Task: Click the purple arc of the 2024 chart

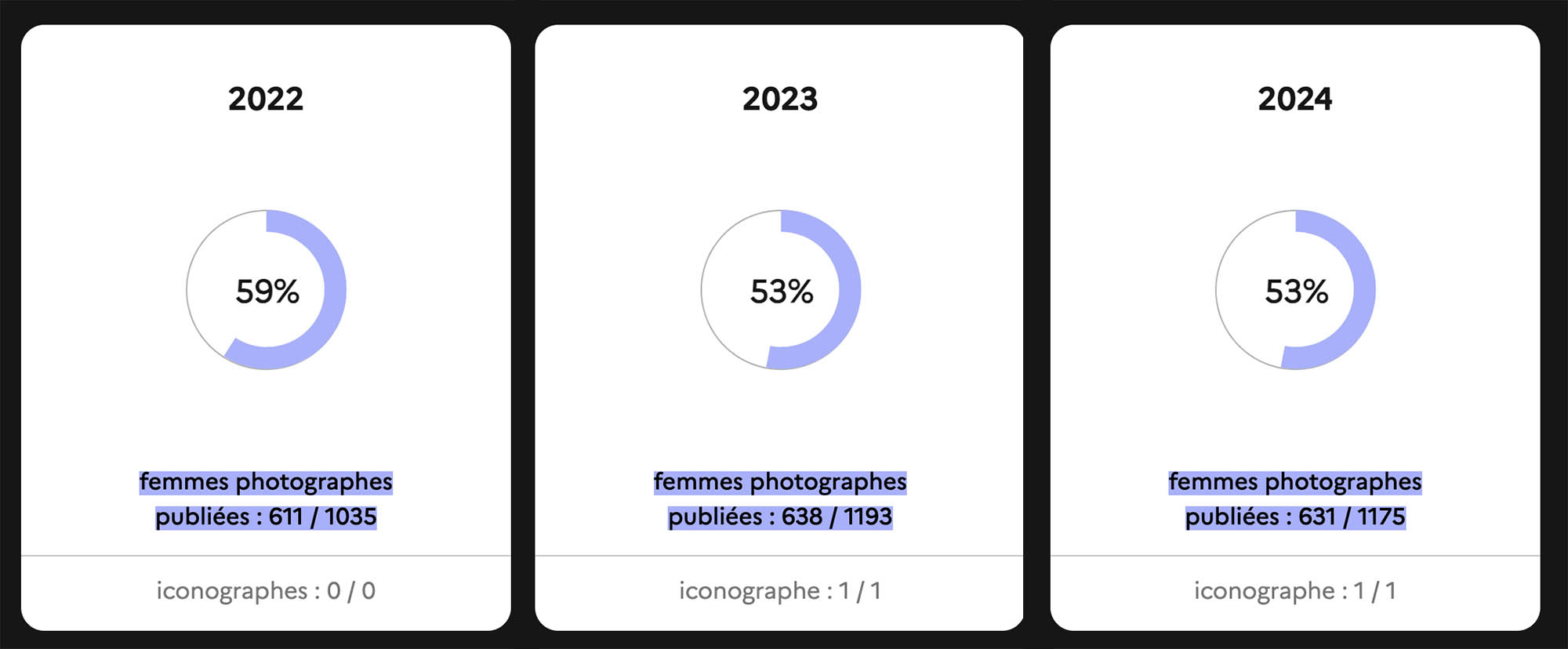Action: pos(1364,290)
